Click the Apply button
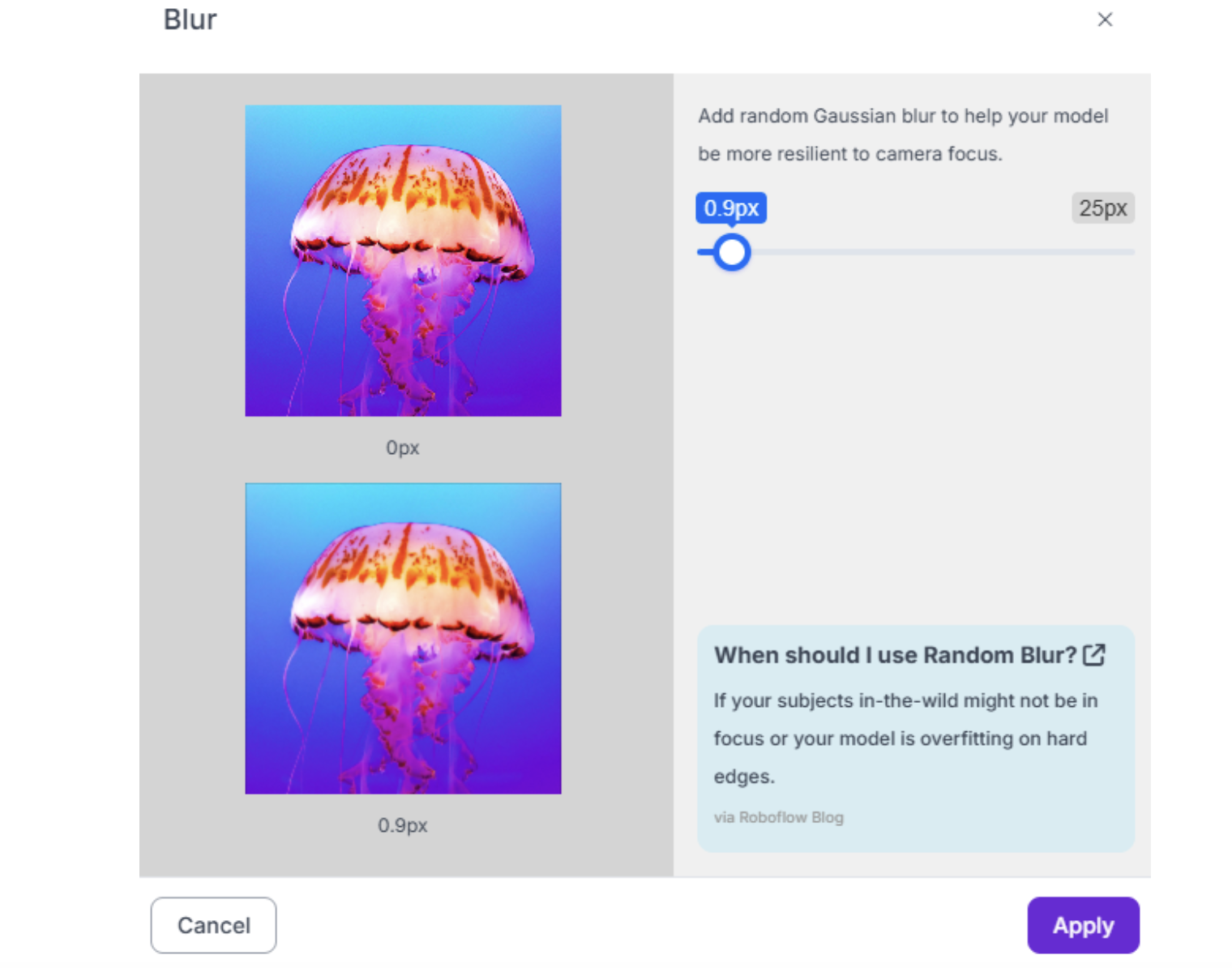The image size is (1232, 968). 1083,925
